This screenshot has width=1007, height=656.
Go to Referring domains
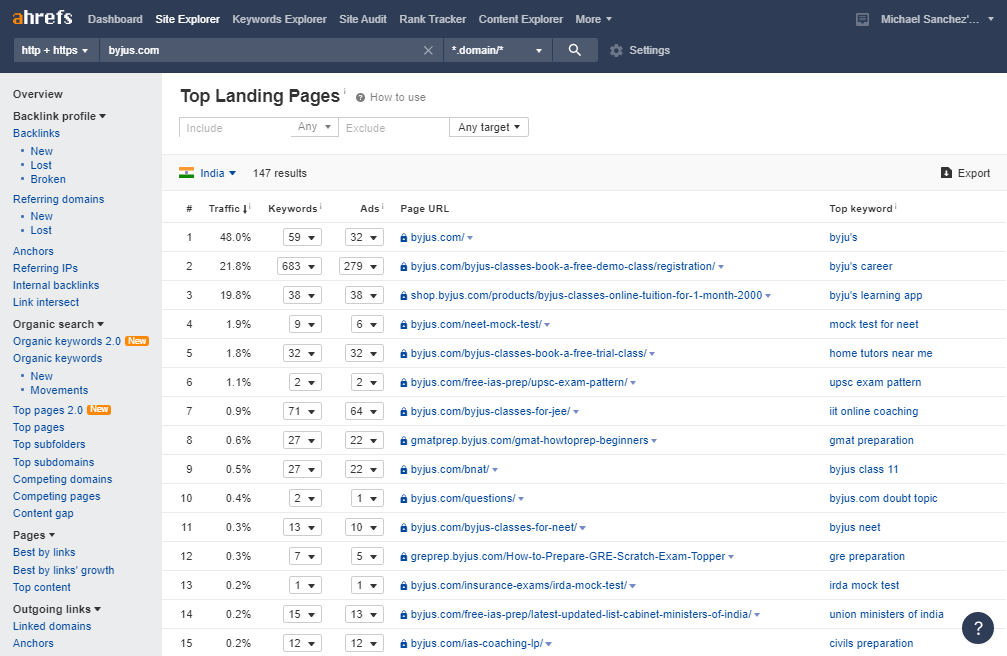[x=58, y=199]
